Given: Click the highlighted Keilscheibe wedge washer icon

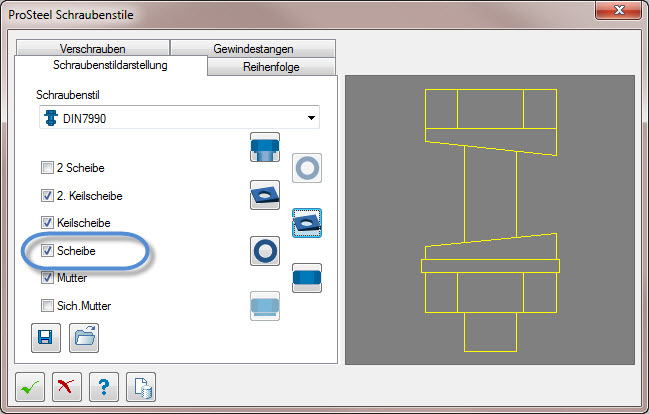Looking at the screenshot, I should (x=307, y=223).
